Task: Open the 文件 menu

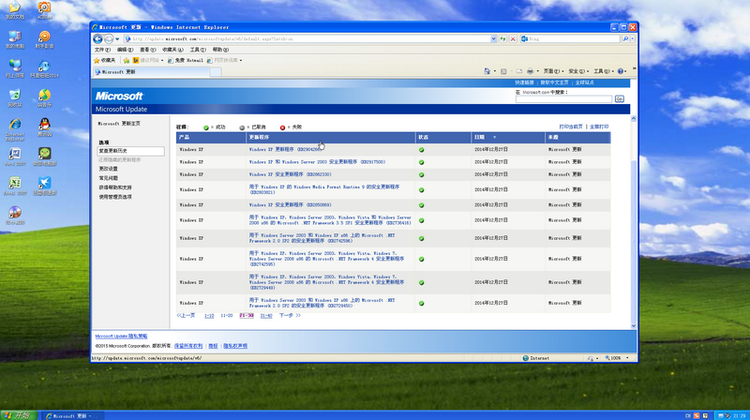Action: (102, 50)
